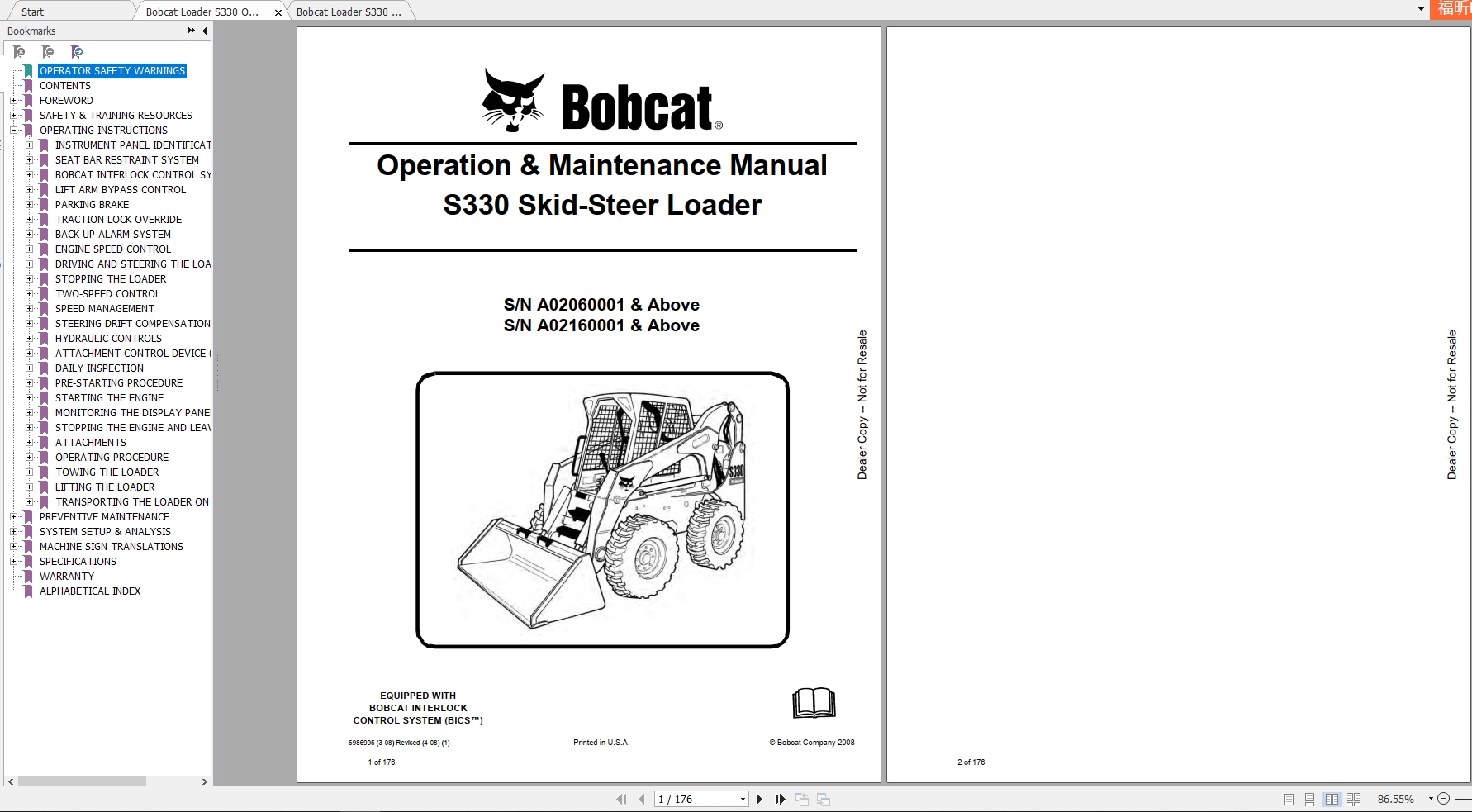
Task: Select the Delete Bookmark icon
Action: [19, 51]
